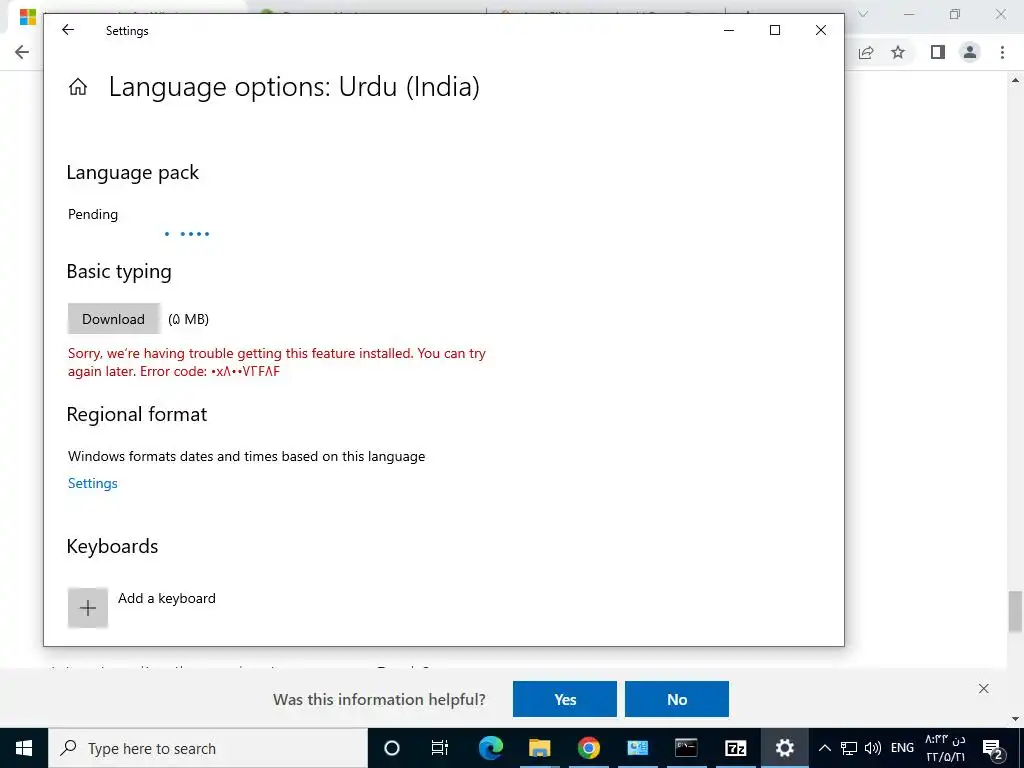Launch Microsoft Edge from taskbar

click(x=490, y=748)
